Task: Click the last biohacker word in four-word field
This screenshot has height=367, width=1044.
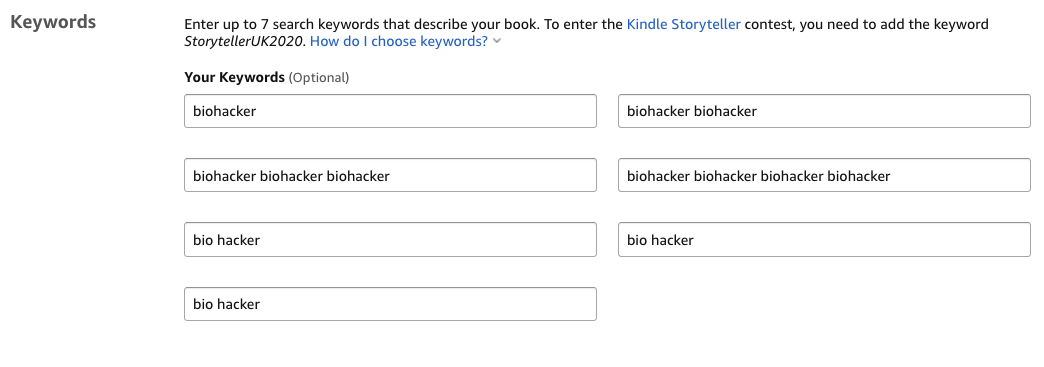Action: coord(858,177)
